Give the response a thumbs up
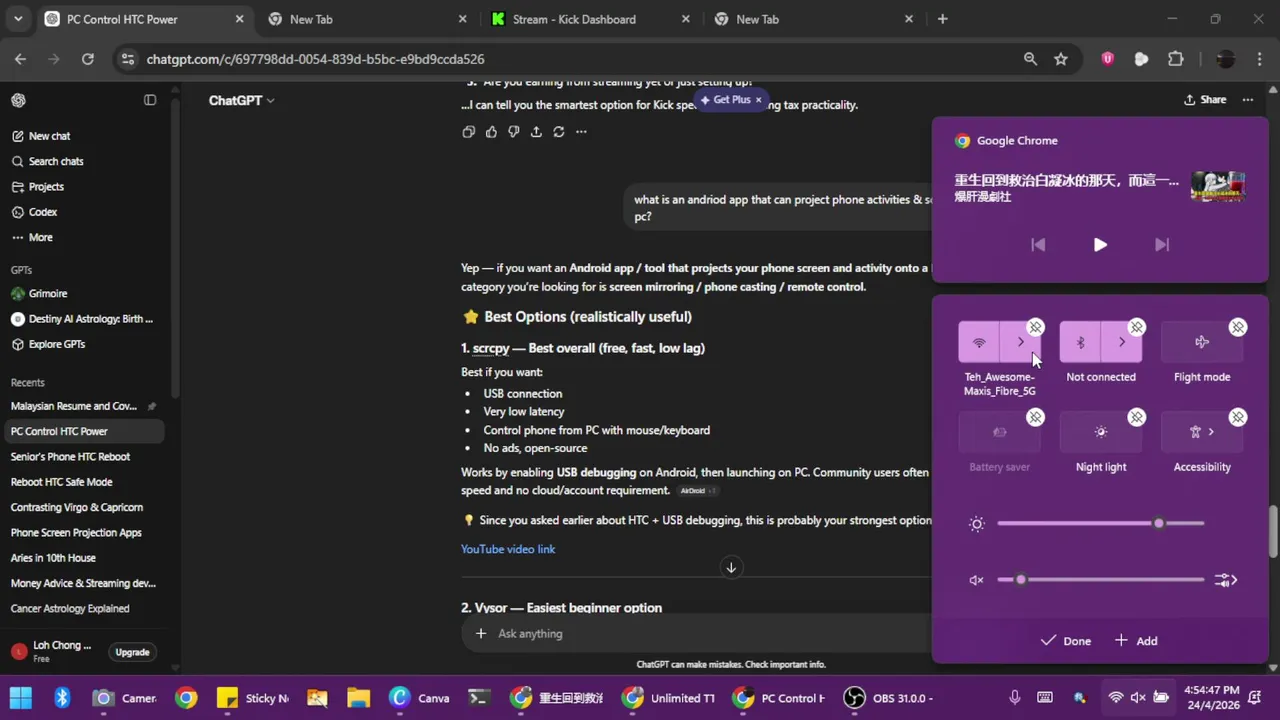This screenshot has width=1280, height=720. 491,132
